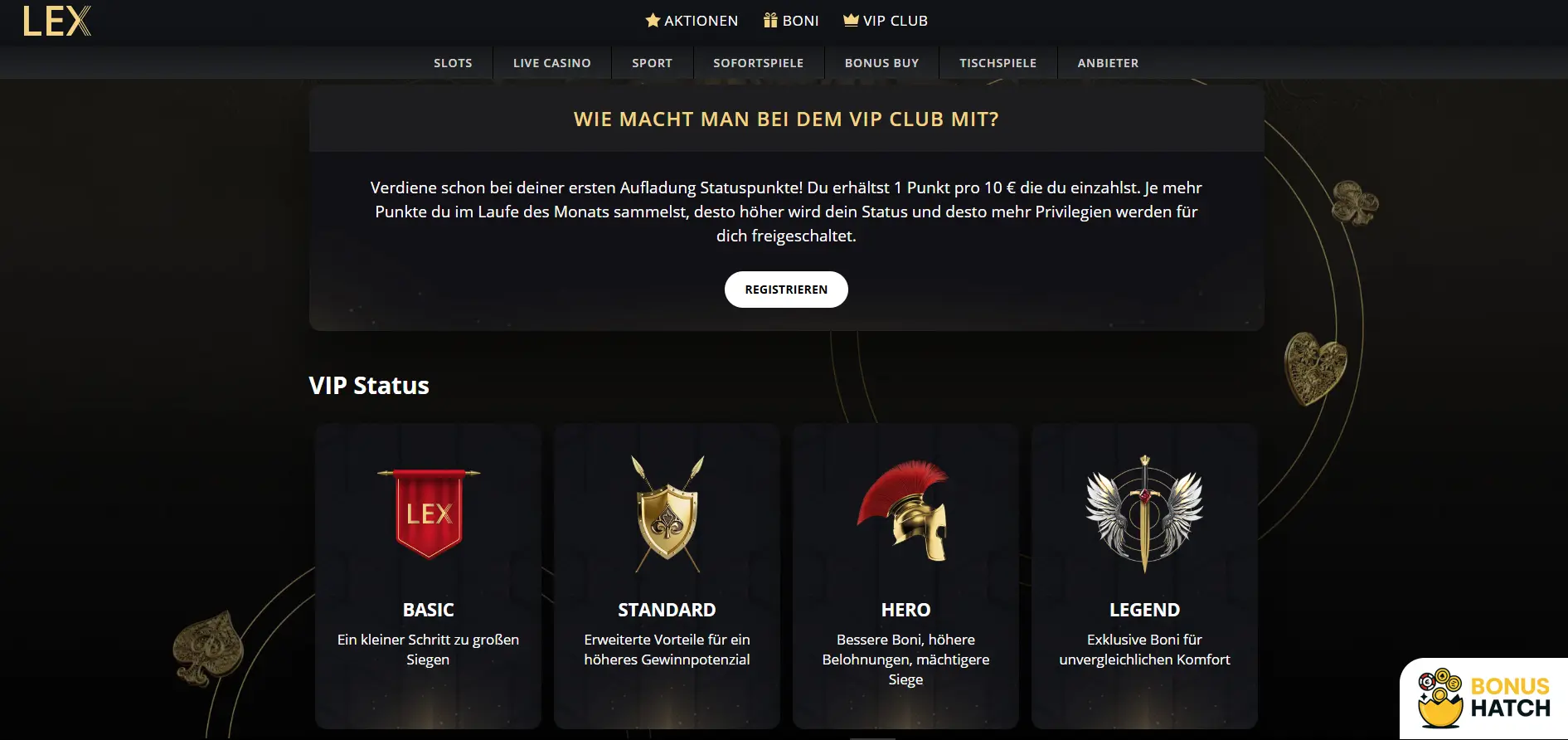Open Sofortspiele category
The image size is (1568, 740).
click(x=759, y=63)
